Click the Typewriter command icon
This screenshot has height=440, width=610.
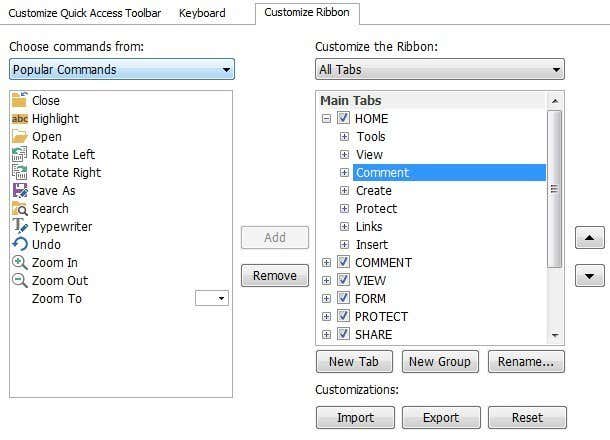[19, 226]
